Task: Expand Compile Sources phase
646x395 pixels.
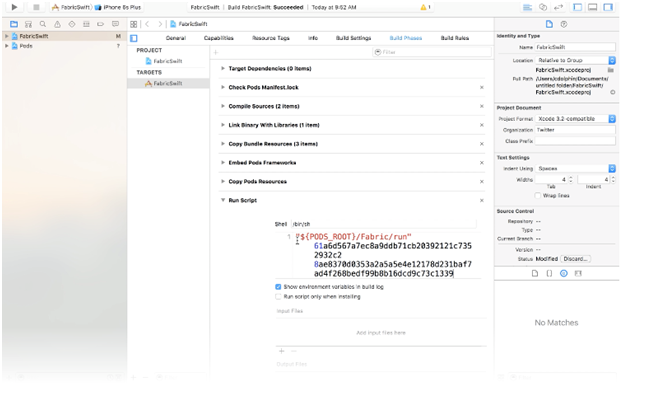Action: click(223, 106)
